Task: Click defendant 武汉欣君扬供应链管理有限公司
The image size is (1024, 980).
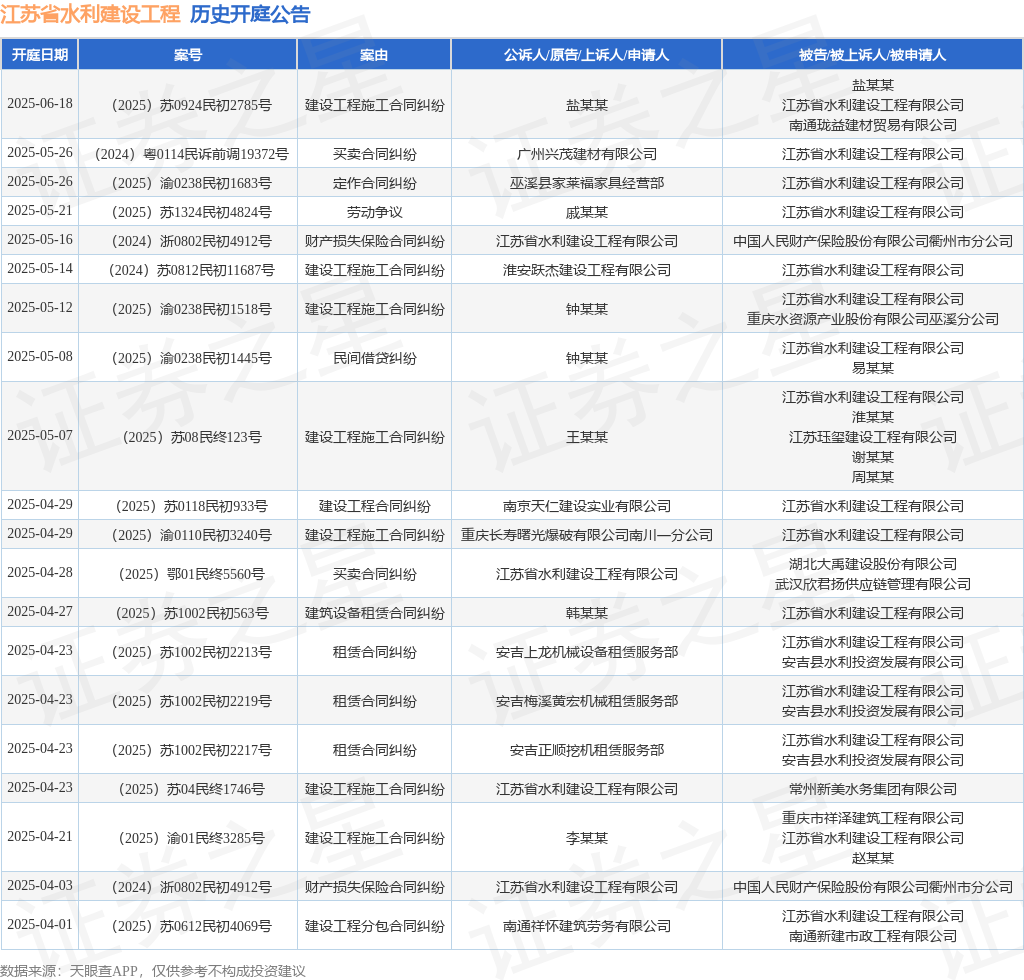Action: pyautogui.click(x=872, y=584)
